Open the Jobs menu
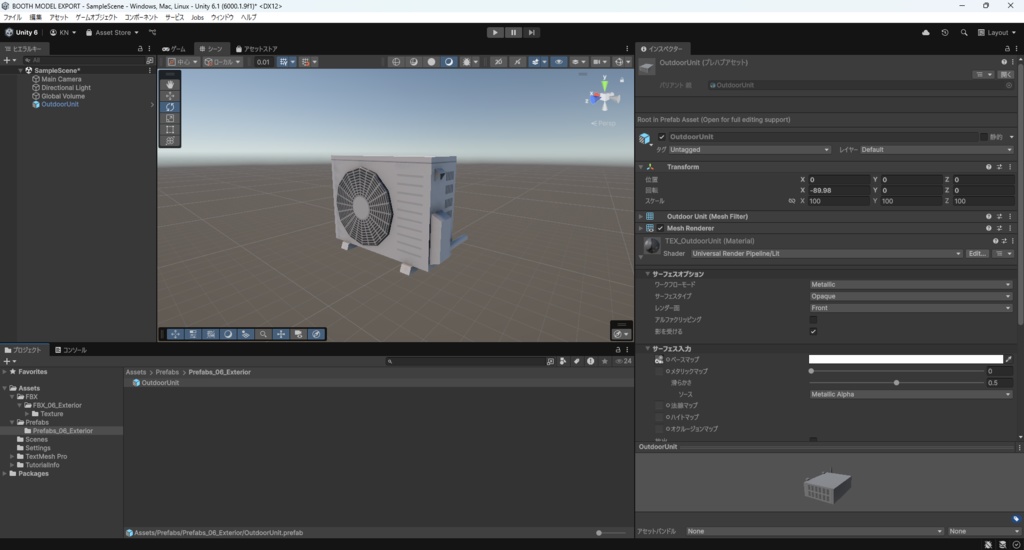 click(197, 18)
